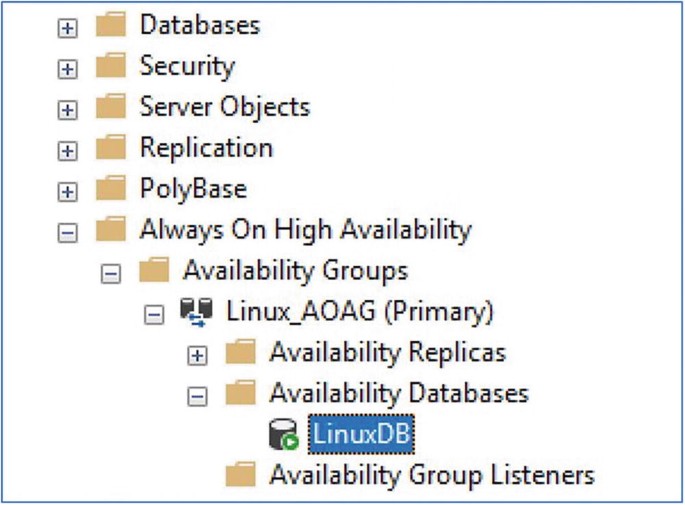This screenshot has width=685, height=505.
Task: Click the LinuxDB database icon
Action: point(284,435)
